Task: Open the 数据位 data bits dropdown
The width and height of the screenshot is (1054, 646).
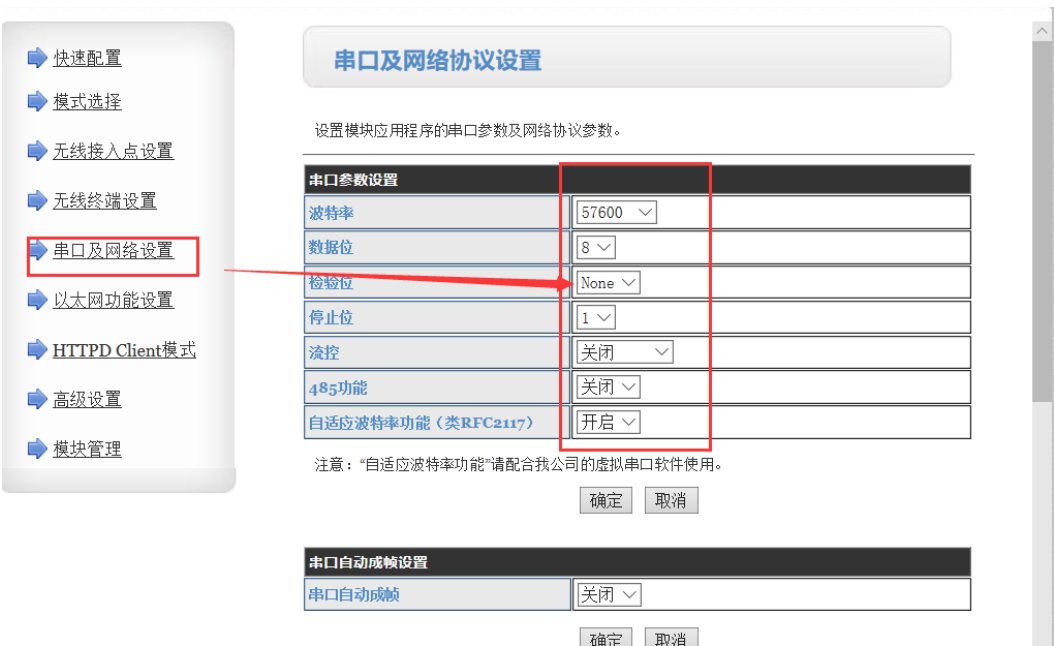Action: coord(595,247)
